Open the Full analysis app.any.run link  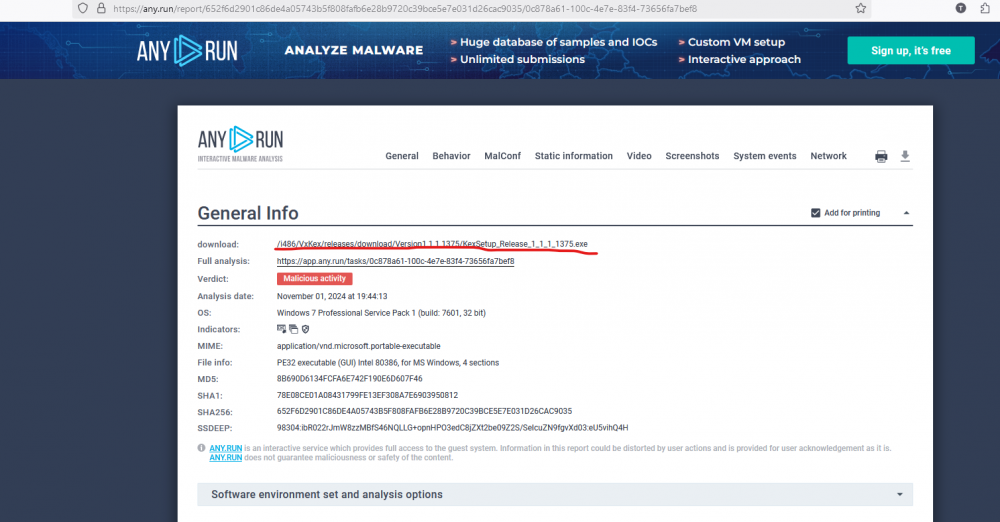395,261
